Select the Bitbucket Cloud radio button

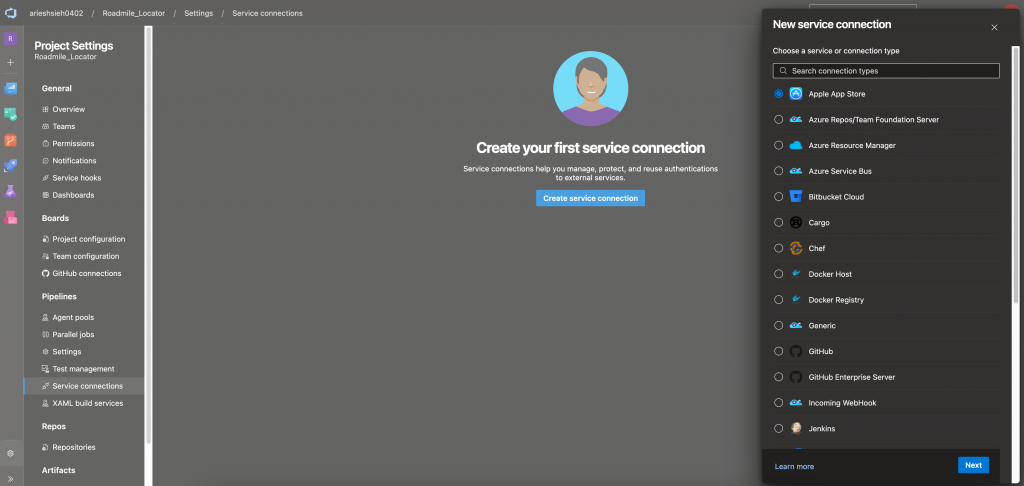pos(778,197)
